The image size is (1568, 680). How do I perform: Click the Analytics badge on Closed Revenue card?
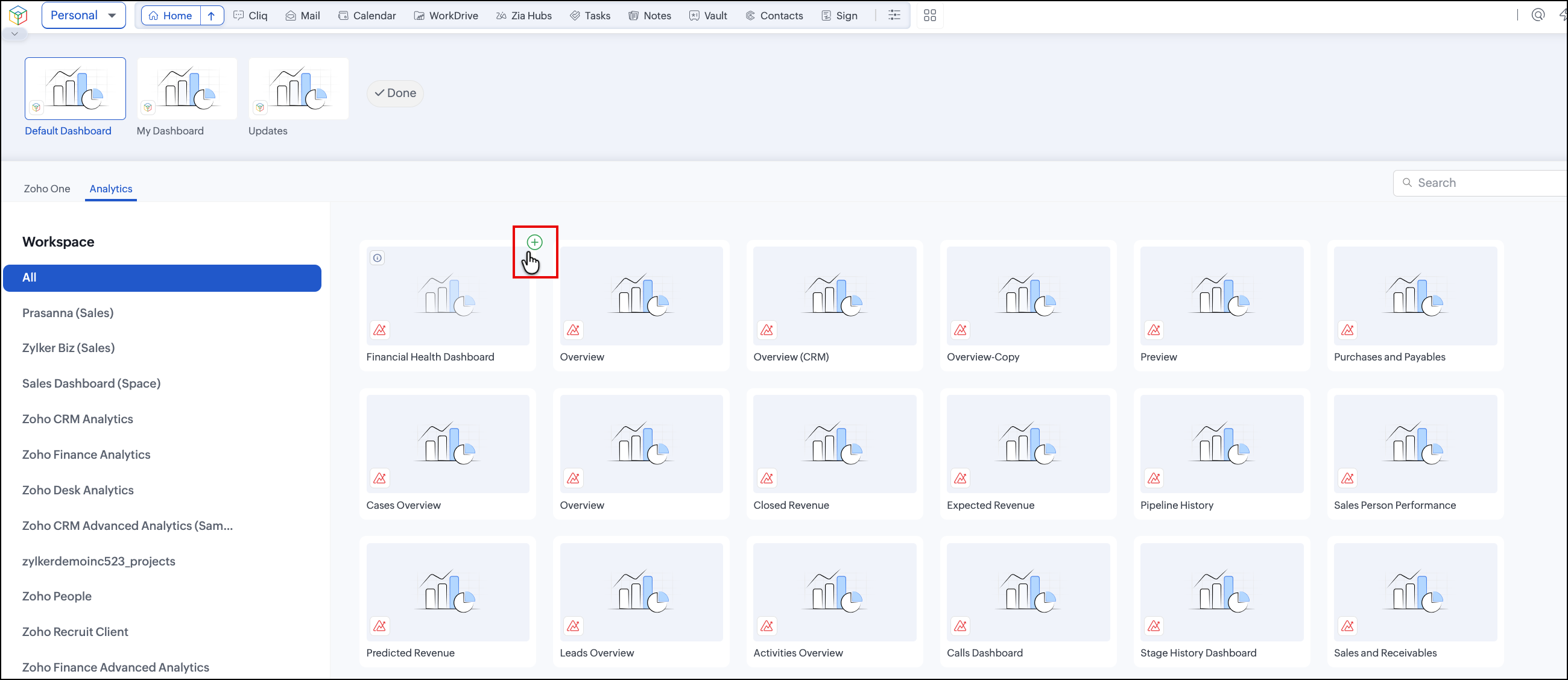[x=767, y=478]
